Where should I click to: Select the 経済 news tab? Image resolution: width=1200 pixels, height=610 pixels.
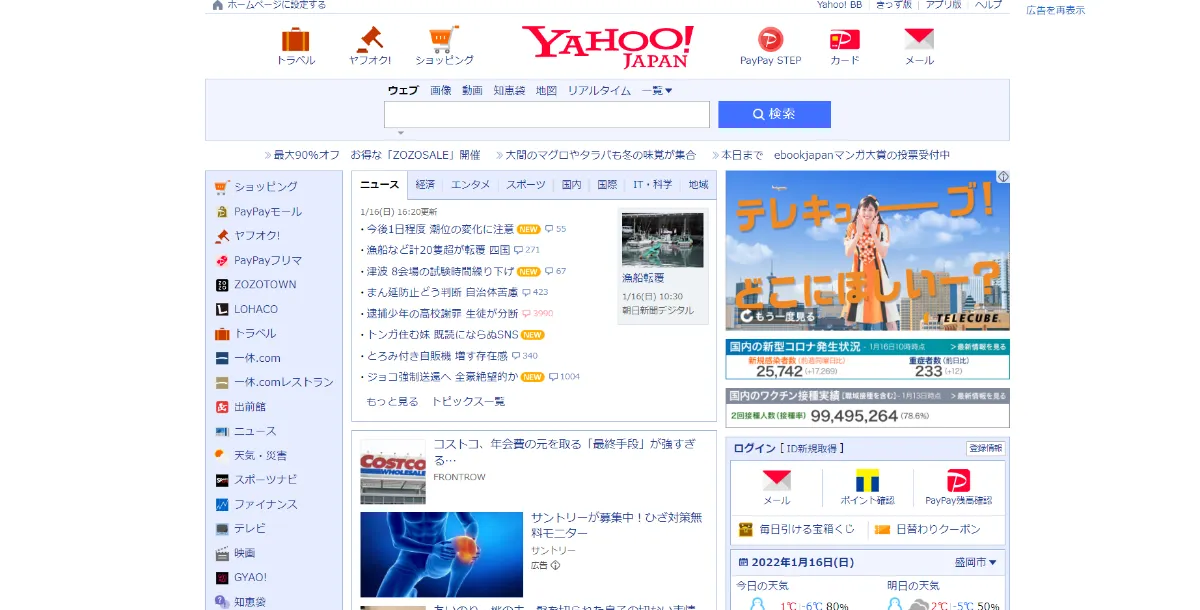pos(425,185)
